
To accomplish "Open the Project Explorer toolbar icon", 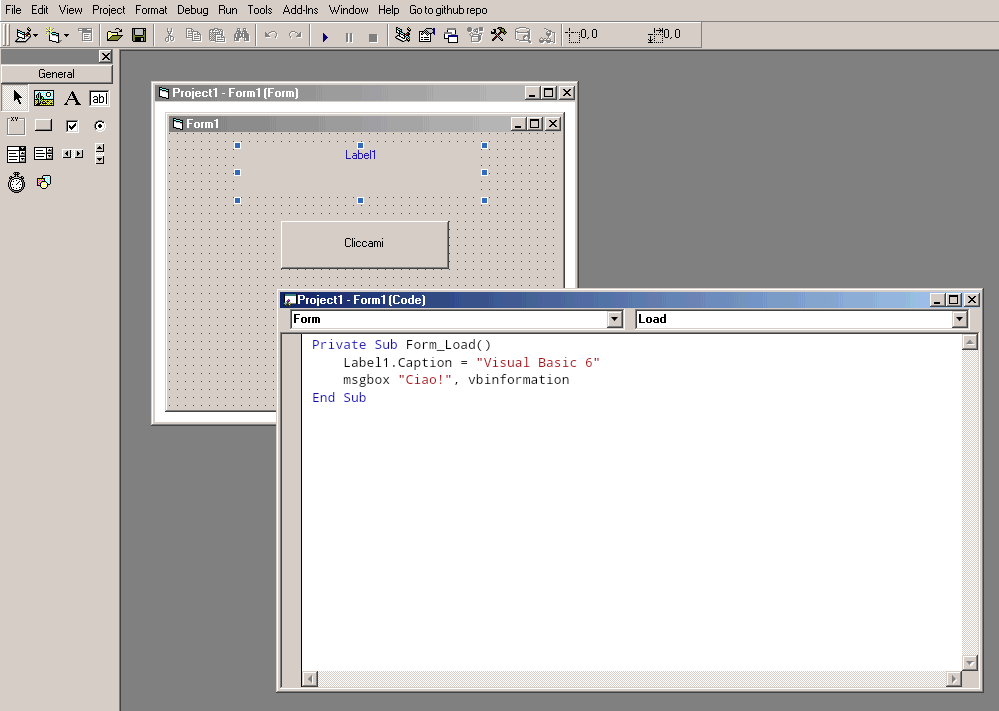I will pyautogui.click(x=403, y=35).
